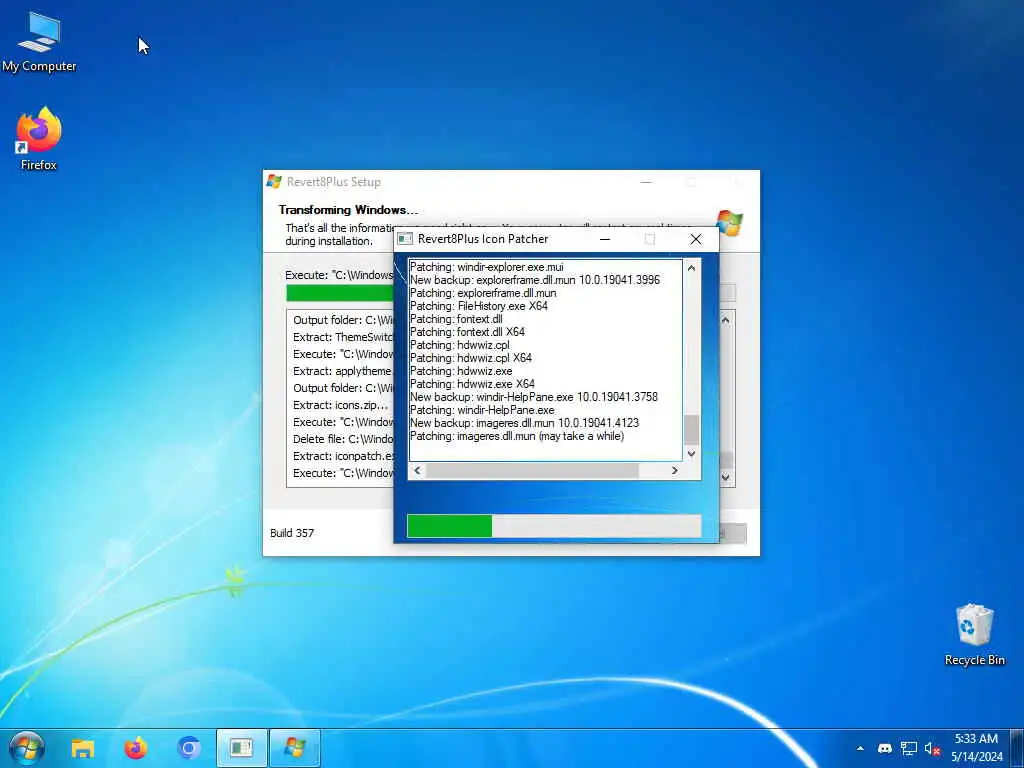Click 'Extract: icons.zip...' in setup log
Screen dimensions: 1024x768
[x=340, y=405]
